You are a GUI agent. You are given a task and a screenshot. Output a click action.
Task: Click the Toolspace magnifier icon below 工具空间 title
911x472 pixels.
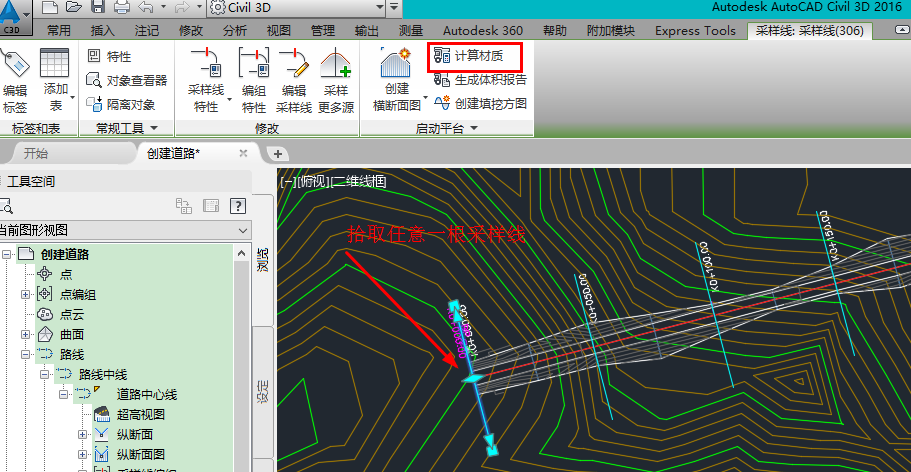pos(6,206)
